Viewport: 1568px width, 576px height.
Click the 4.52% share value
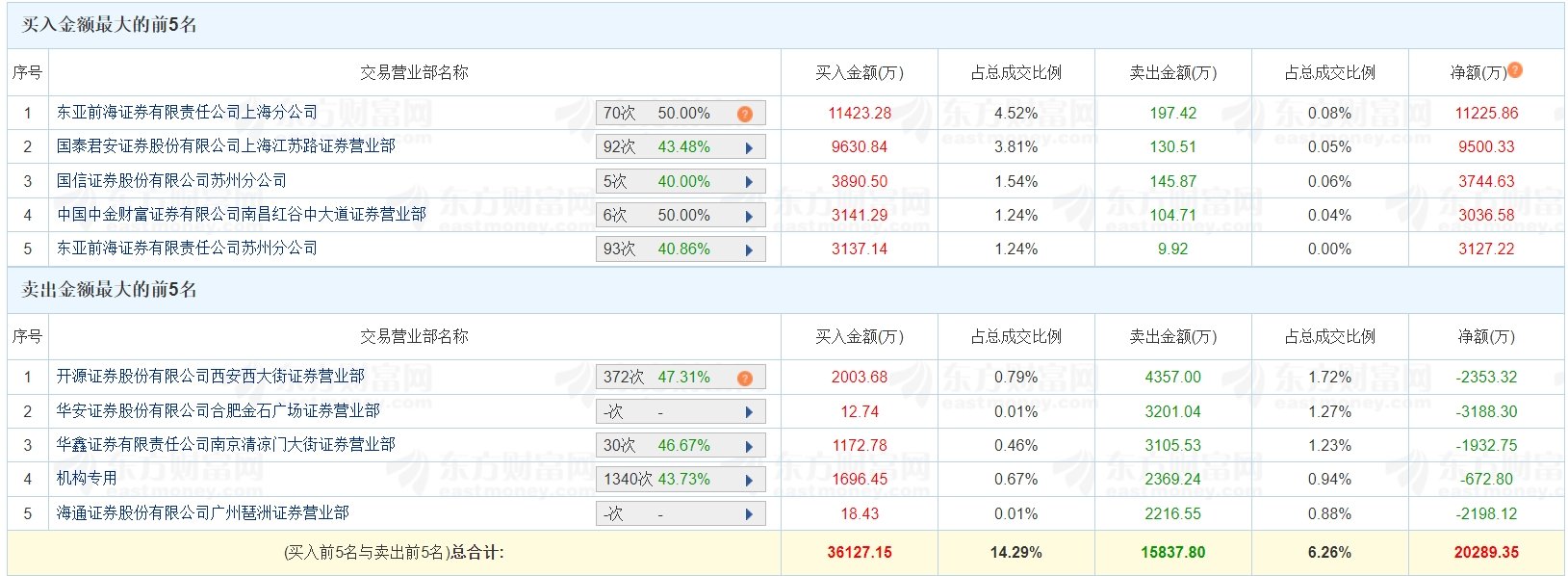coord(1016,114)
